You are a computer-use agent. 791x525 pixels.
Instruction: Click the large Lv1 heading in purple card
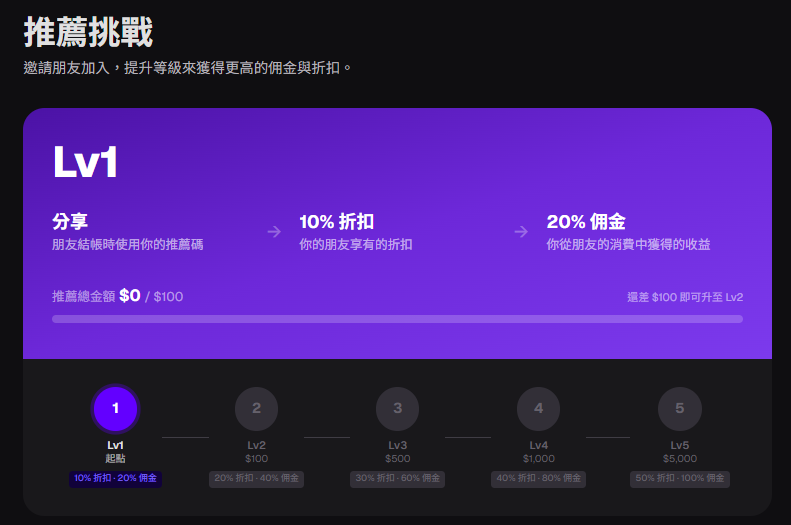(x=85, y=162)
